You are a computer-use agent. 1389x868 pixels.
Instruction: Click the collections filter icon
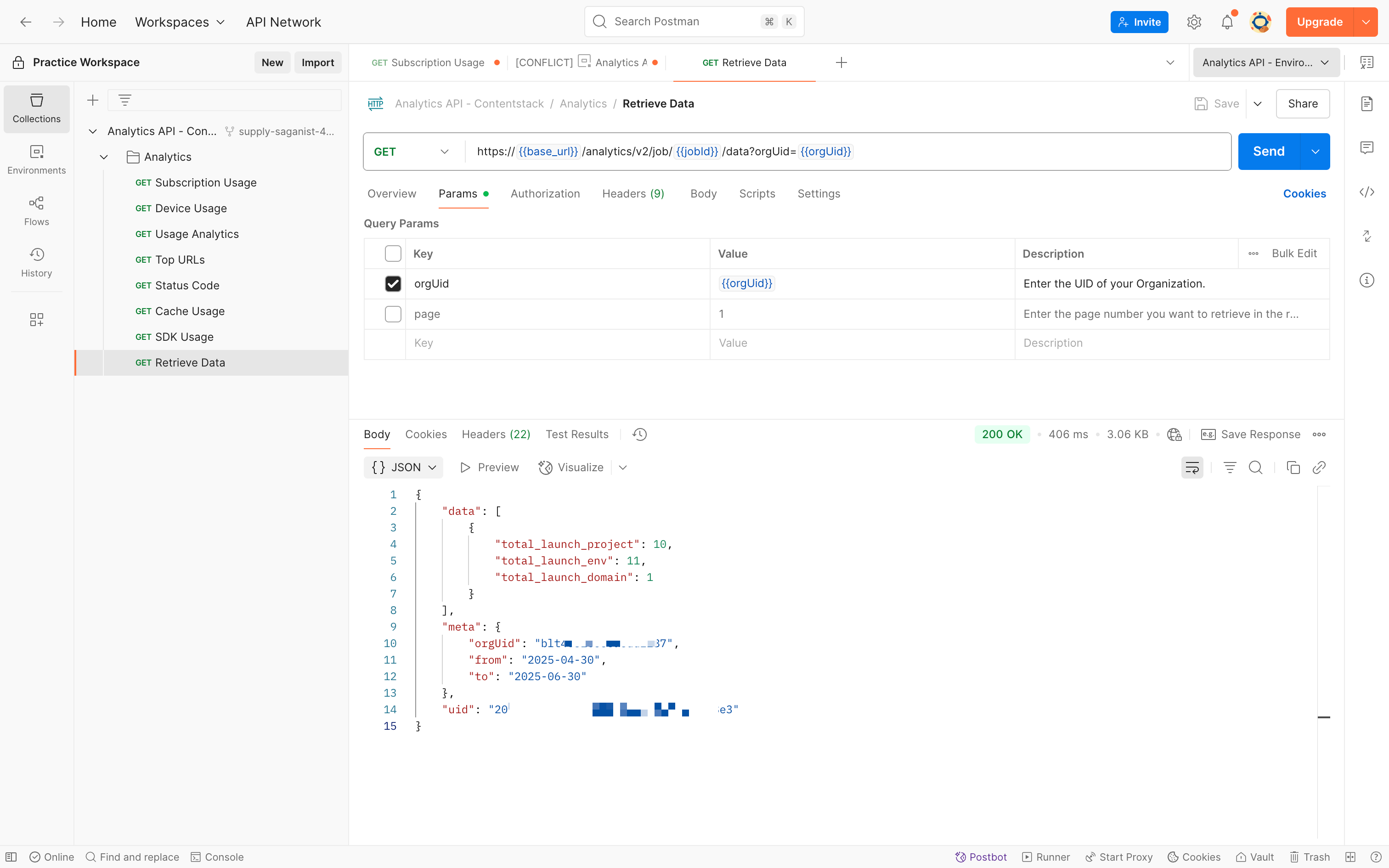[124, 101]
